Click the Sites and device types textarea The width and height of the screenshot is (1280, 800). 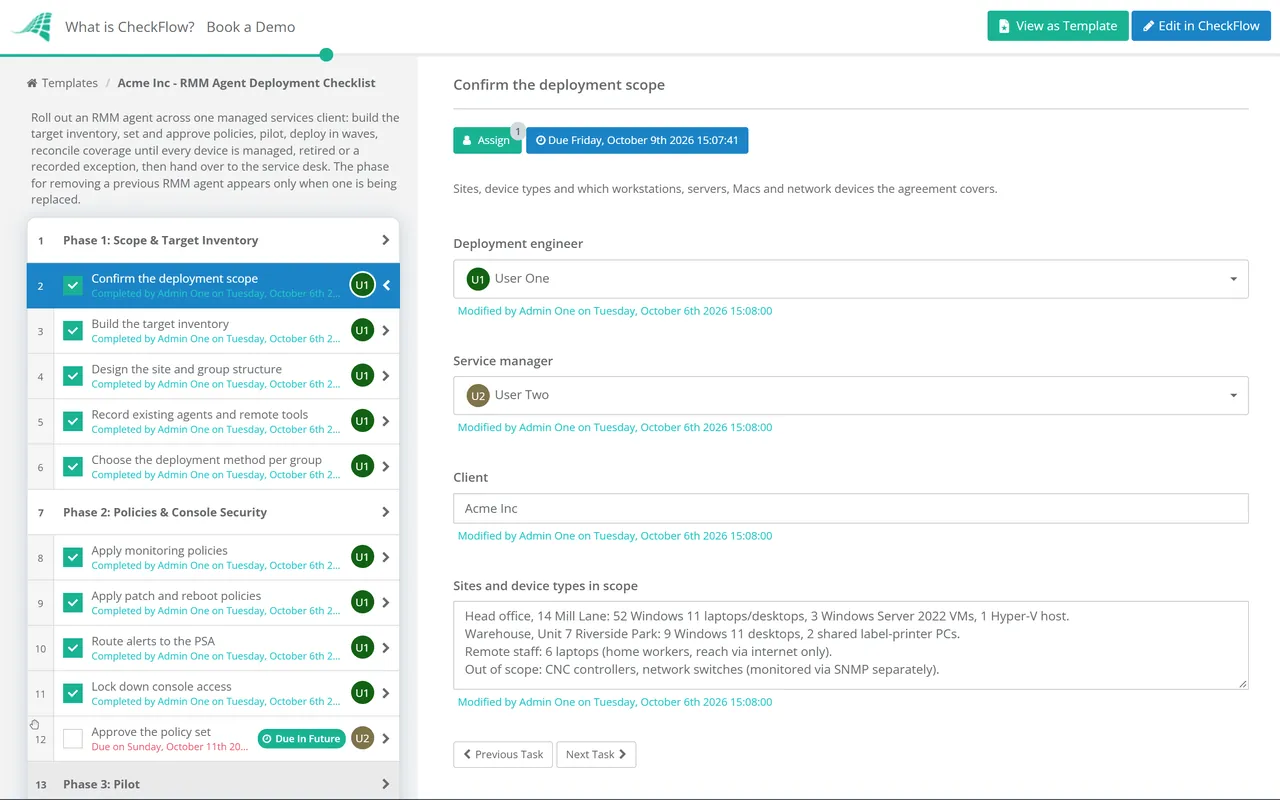tap(851, 645)
